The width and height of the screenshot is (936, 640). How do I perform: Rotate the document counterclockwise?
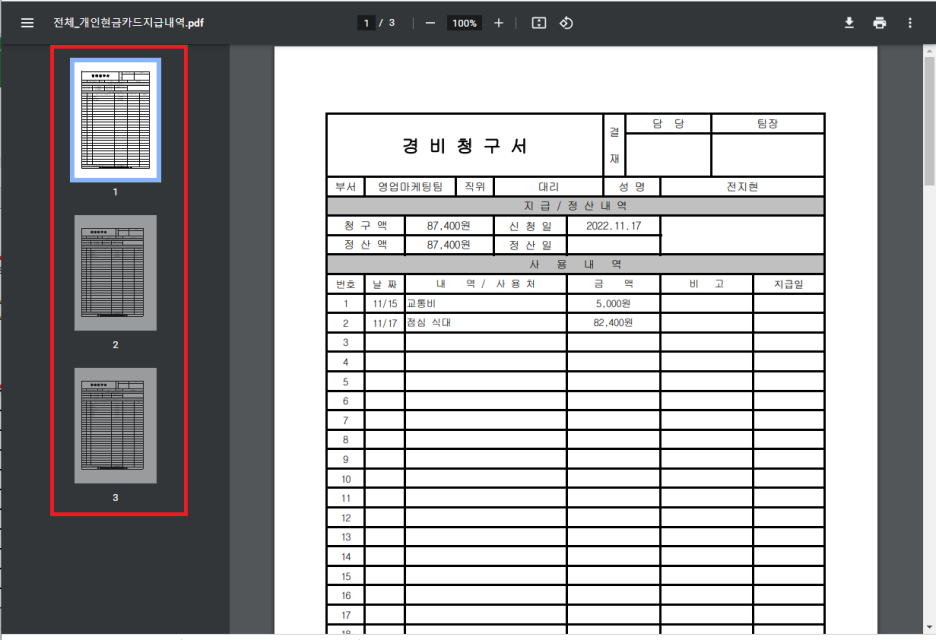pyautogui.click(x=566, y=23)
